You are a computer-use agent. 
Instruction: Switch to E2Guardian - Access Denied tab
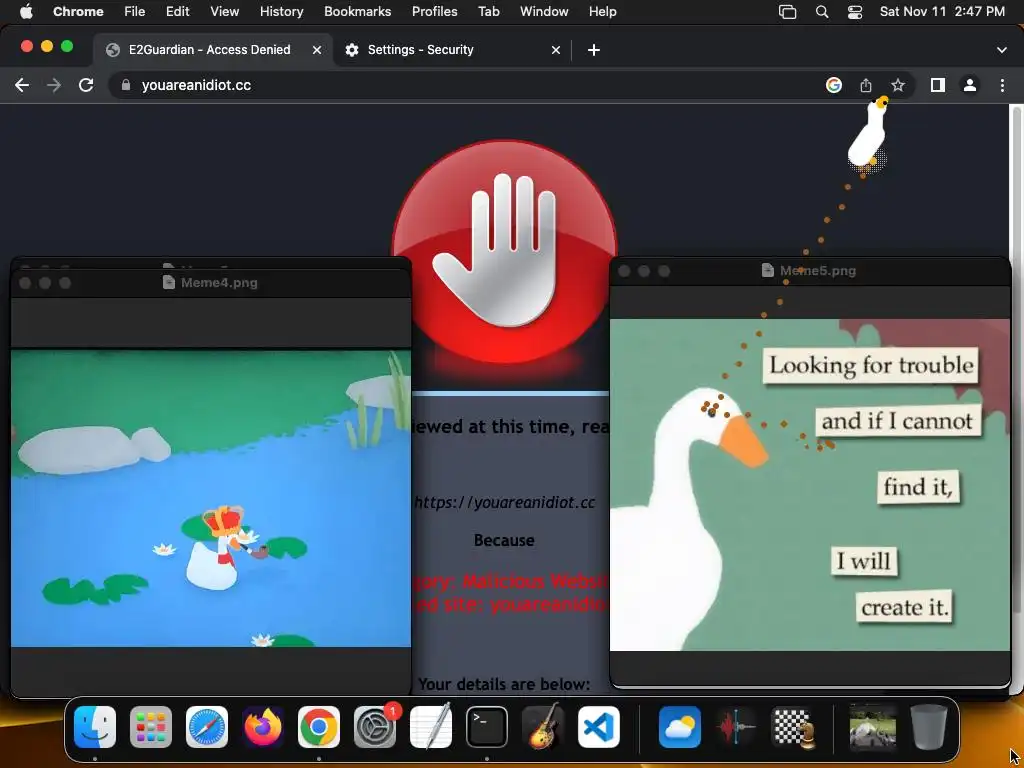pyautogui.click(x=209, y=50)
